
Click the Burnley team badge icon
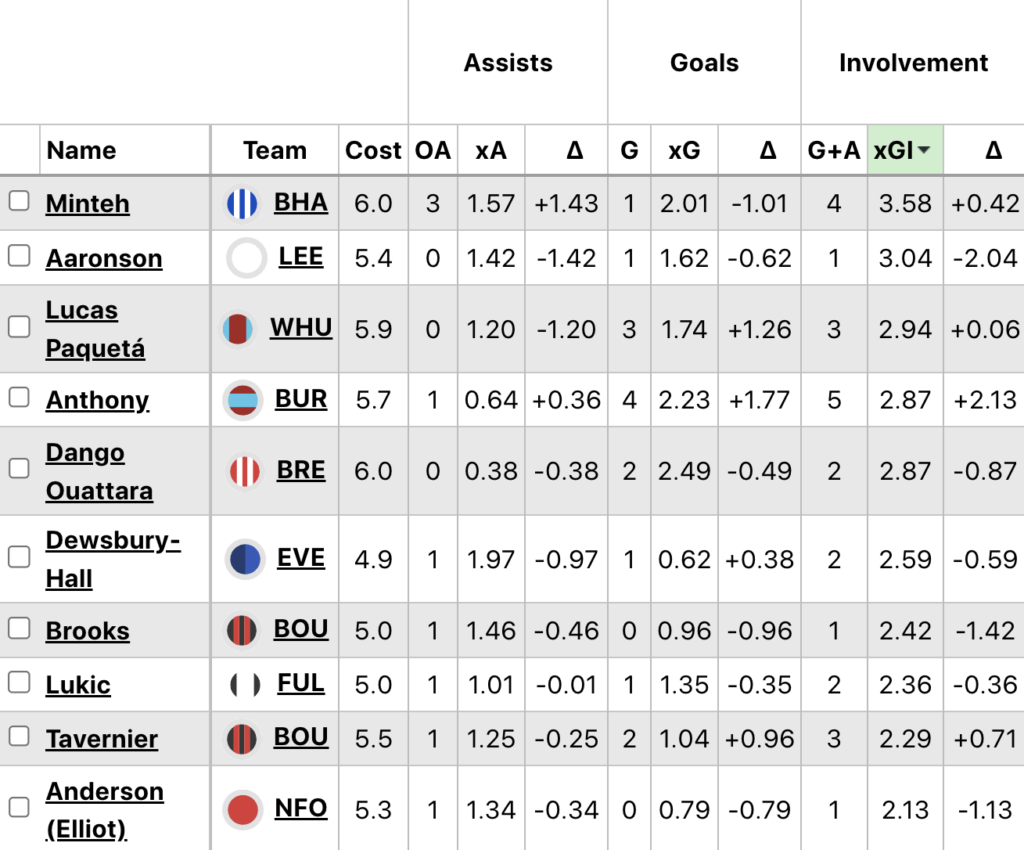[244, 400]
